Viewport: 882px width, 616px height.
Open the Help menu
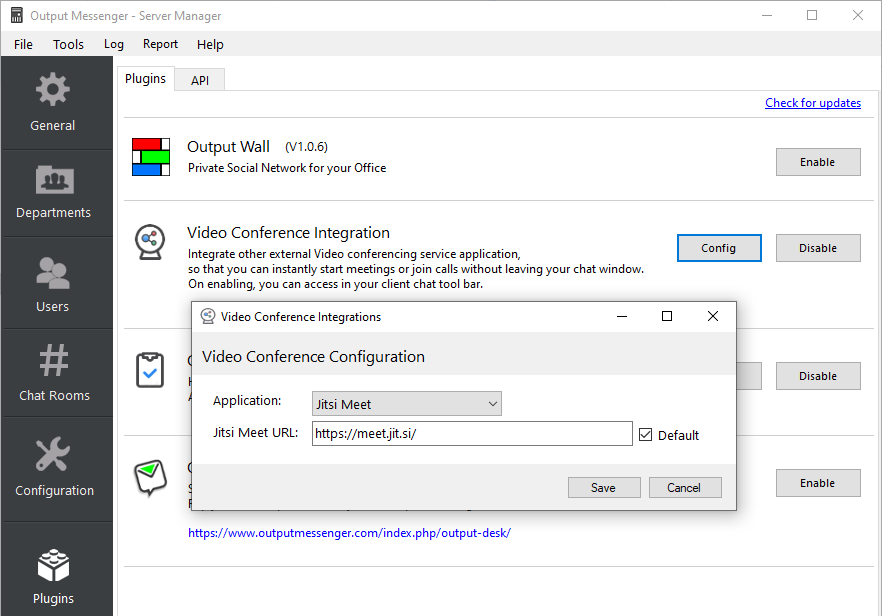point(210,44)
